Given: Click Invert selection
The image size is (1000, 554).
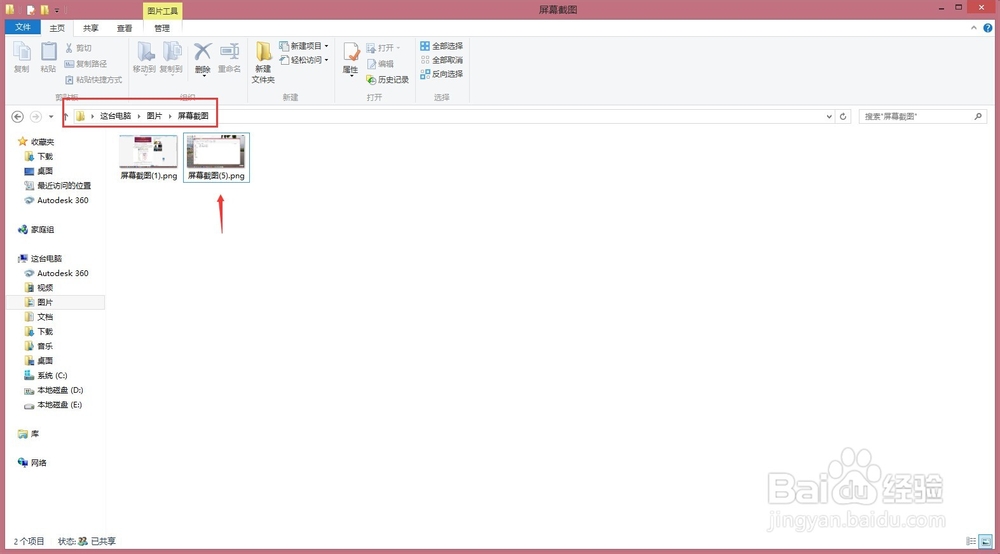Looking at the screenshot, I should (441, 74).
